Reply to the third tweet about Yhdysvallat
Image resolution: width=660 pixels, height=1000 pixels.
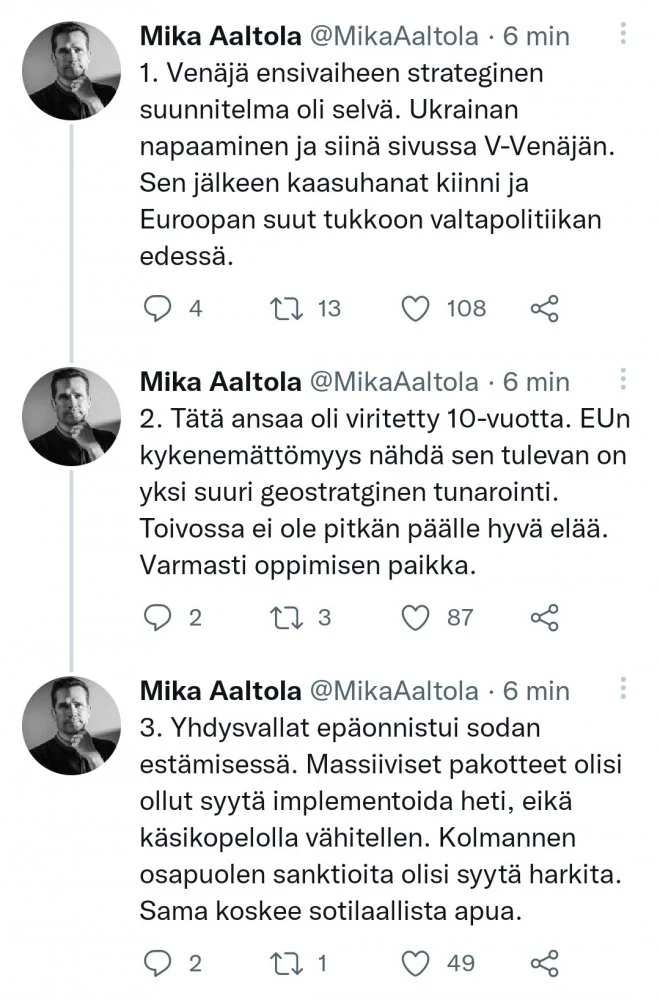click(x=160, y=963)
